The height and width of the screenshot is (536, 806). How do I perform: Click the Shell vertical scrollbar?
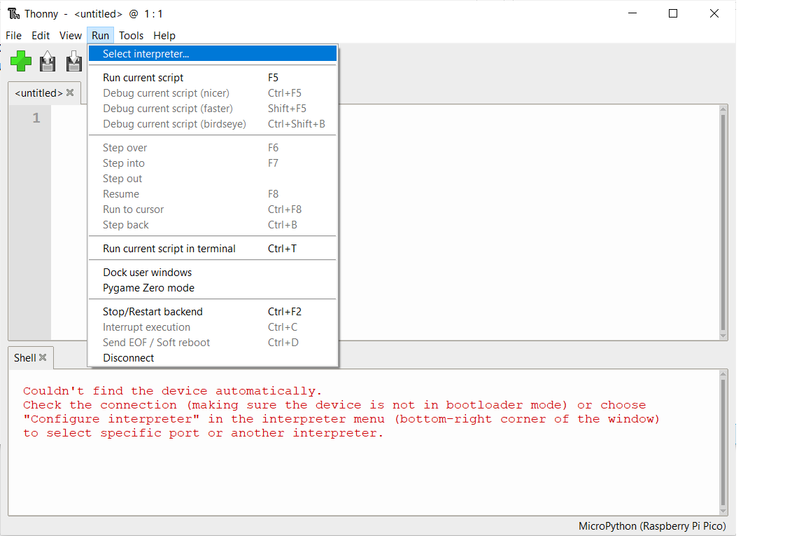click(723, 442)
